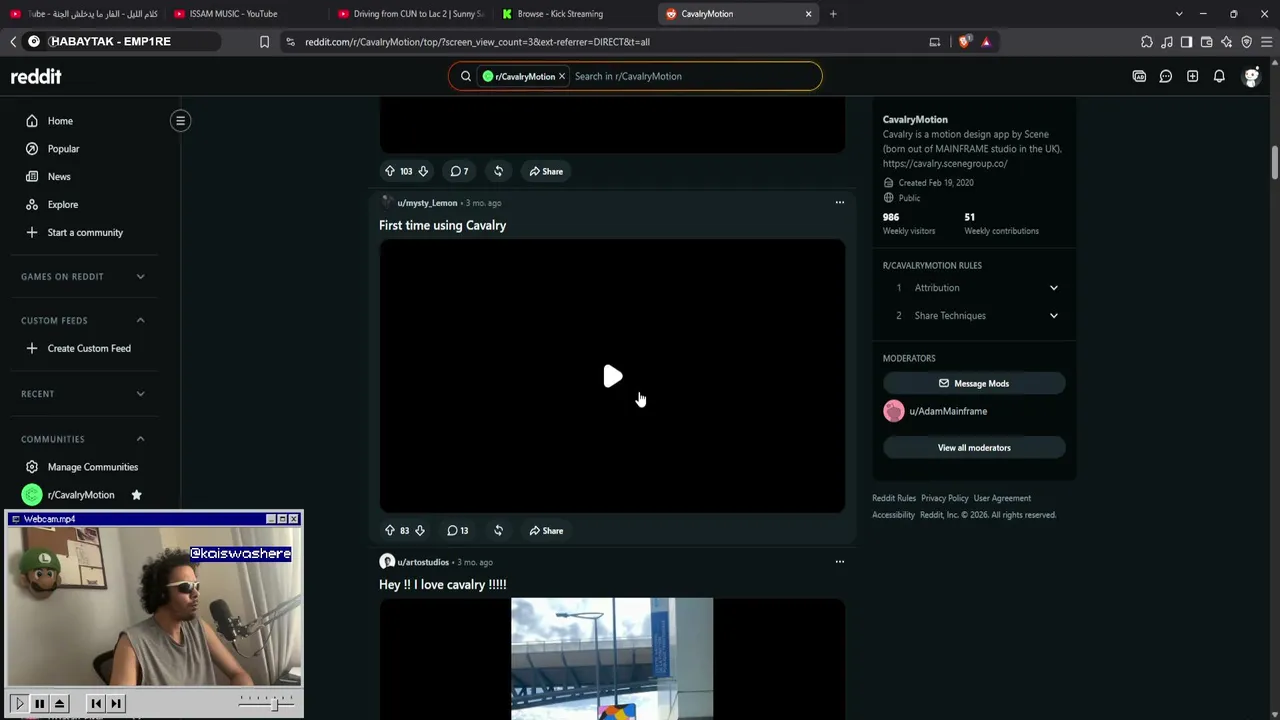This screenshot has width=1280, height=720.
Task: Toggle favorite star for r/CavalryMotion
Action: [137, 495]
